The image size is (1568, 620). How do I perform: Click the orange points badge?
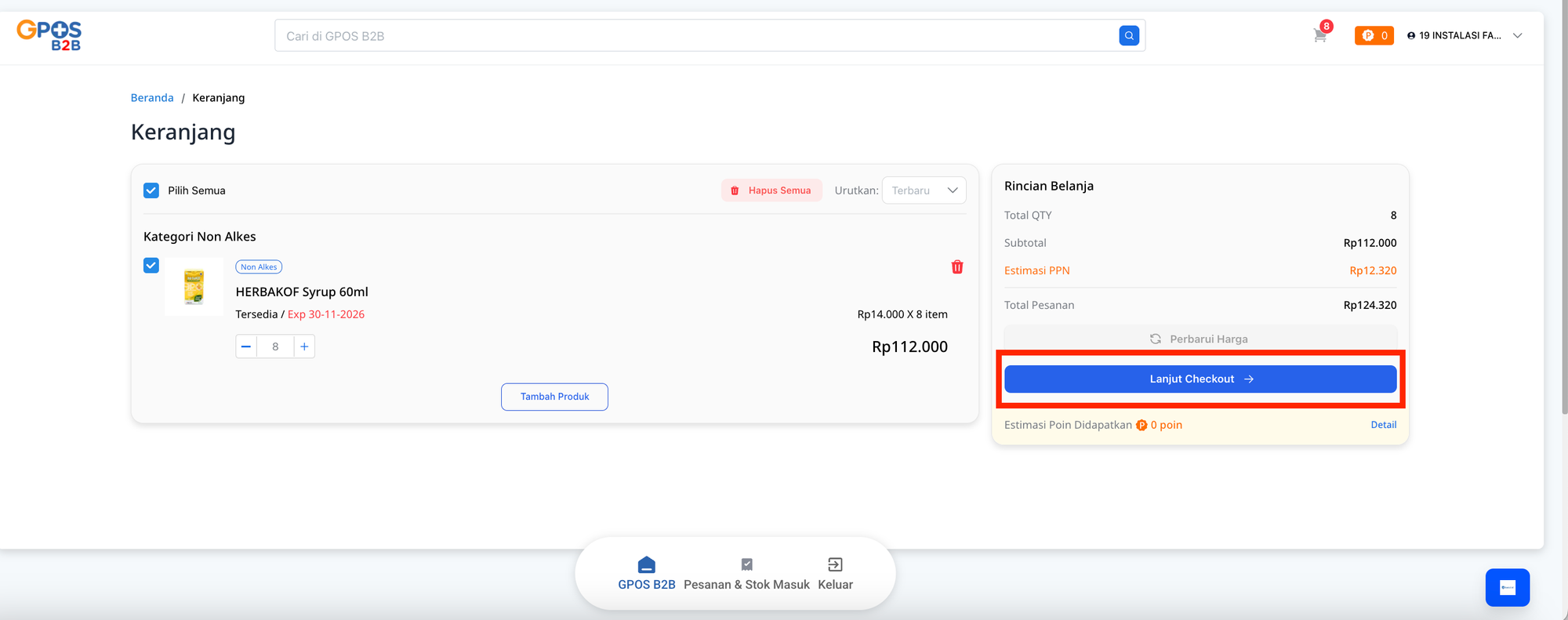click(x=1374, y=35)
